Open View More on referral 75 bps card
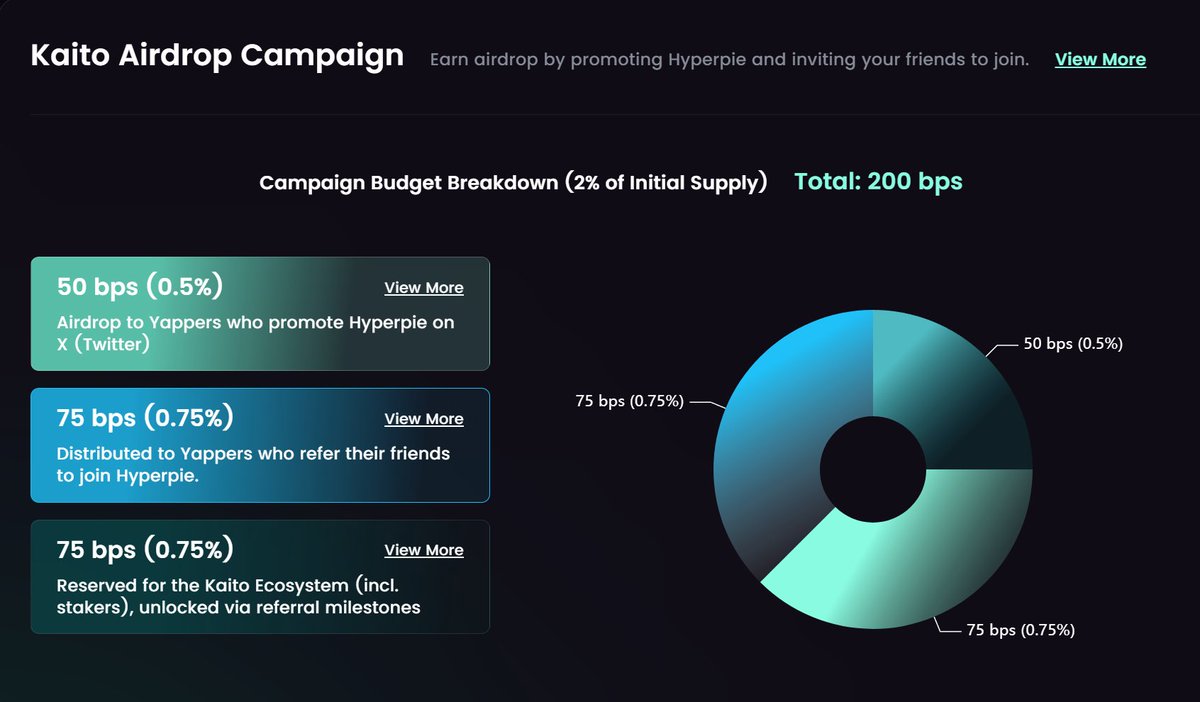This screenshot has height=702, width=1200. pos(424,418)
